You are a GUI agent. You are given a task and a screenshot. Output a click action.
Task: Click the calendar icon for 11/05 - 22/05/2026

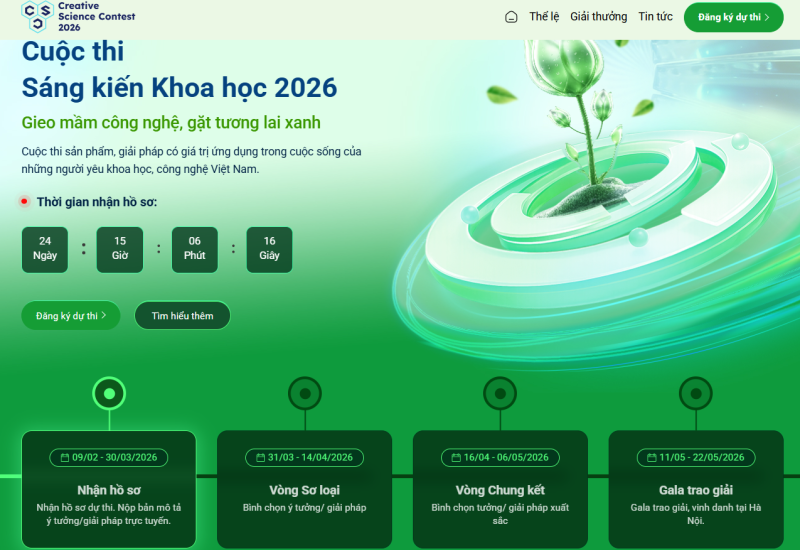pos(651,458)
